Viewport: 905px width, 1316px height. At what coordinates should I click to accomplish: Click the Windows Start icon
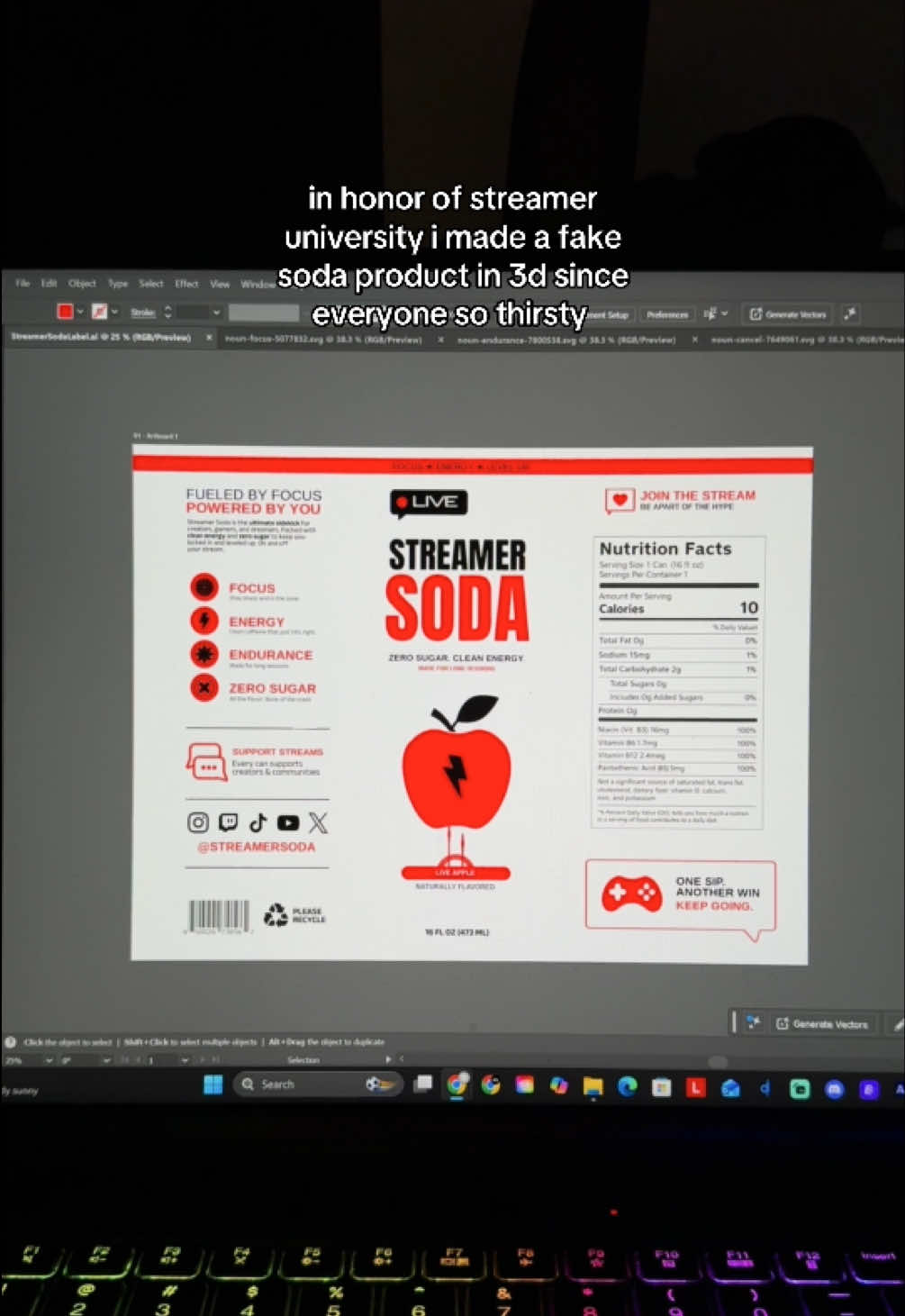(x=213, y=1085)
